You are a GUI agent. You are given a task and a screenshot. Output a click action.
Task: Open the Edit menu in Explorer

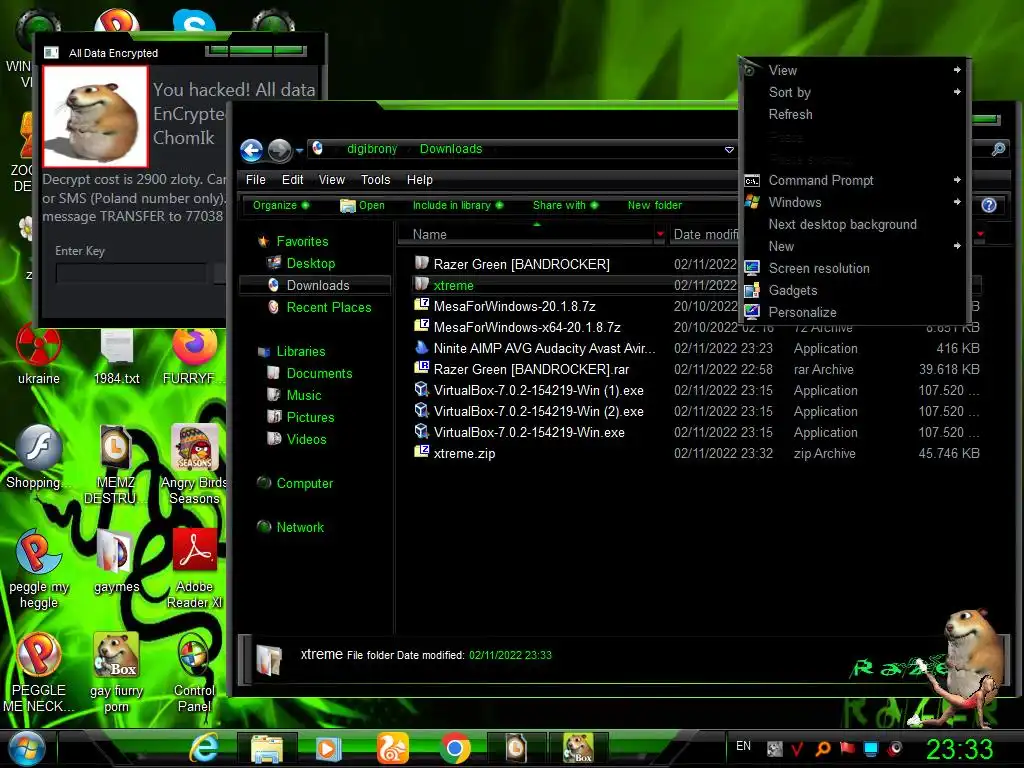click(x=292, y=180)
